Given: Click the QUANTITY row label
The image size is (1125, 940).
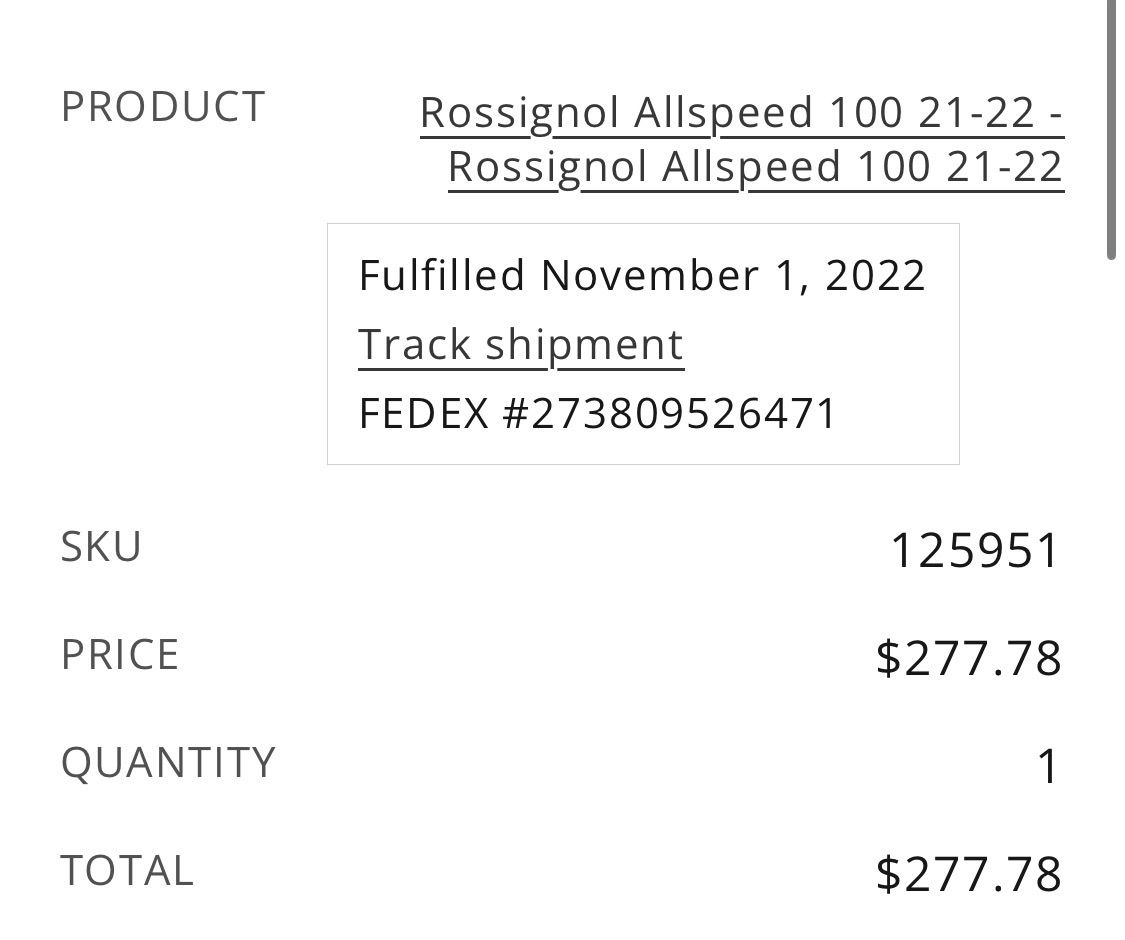Looking at the screenshot, I should click(x=168, y=762).
